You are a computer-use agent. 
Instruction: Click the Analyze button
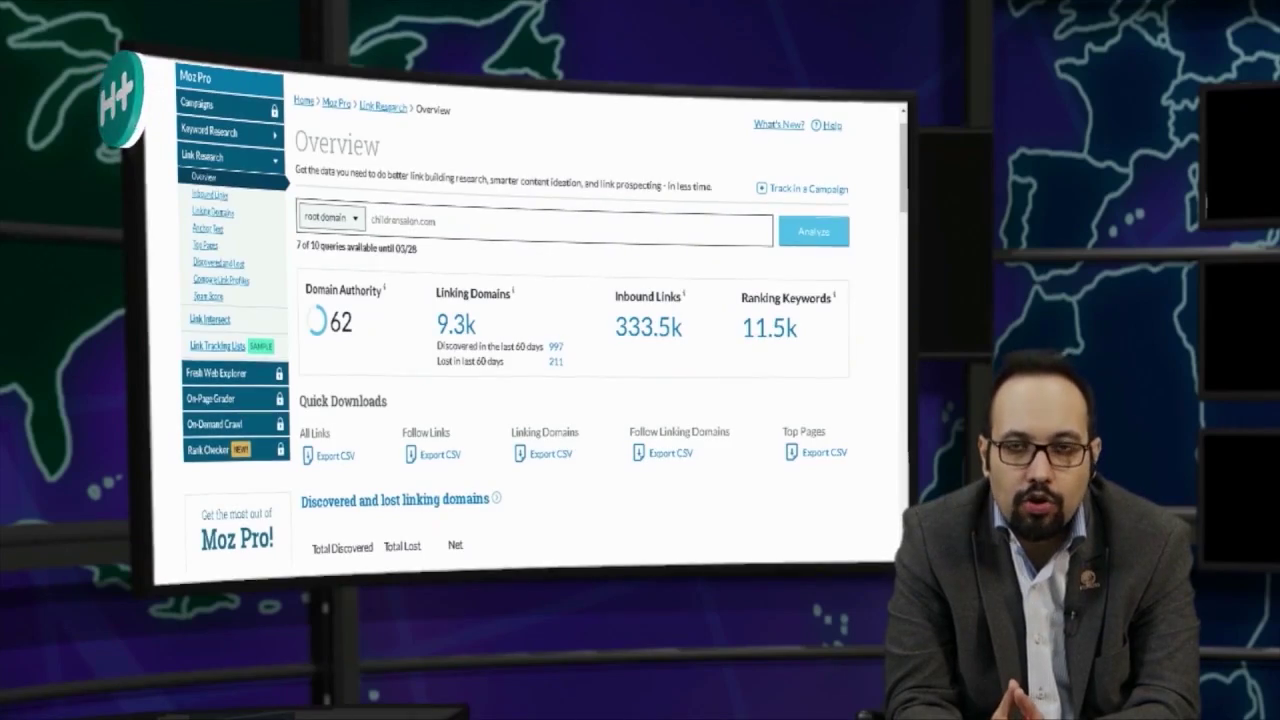[x=814, y=231]
